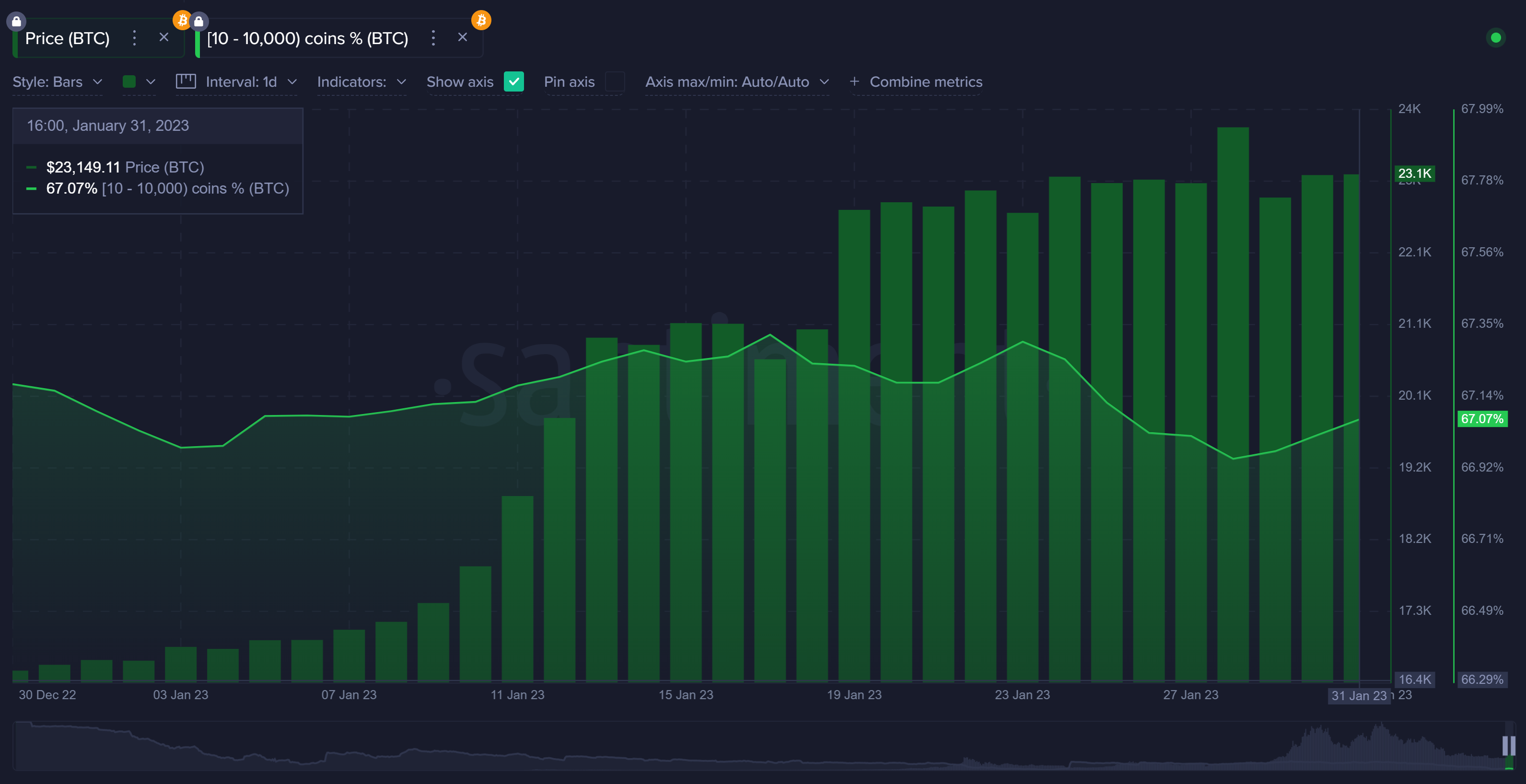The width and height of the screenshot is (1526, 784).
Task: Expand the Indicators dropdown
Action: [x=361, y=82]
